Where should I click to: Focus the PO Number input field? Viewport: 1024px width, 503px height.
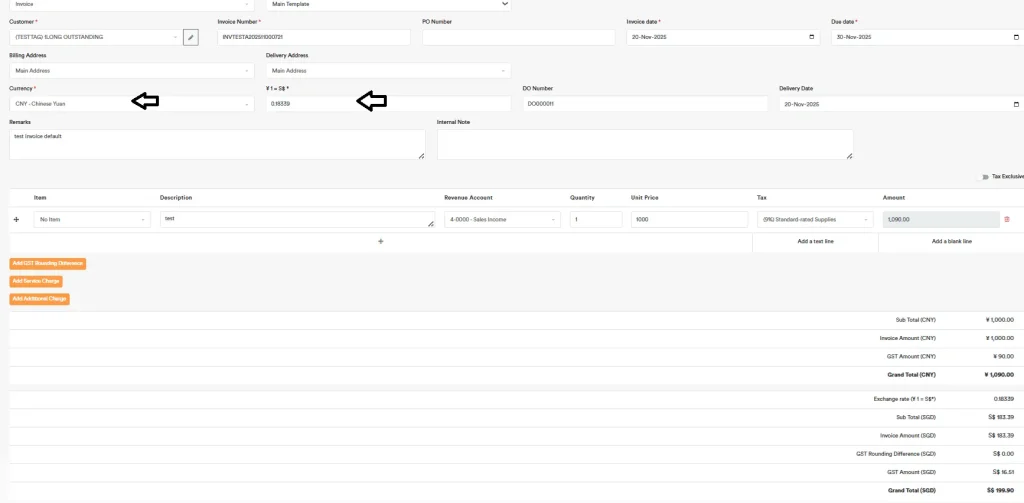pyautogui.click(x=518, y=37)
